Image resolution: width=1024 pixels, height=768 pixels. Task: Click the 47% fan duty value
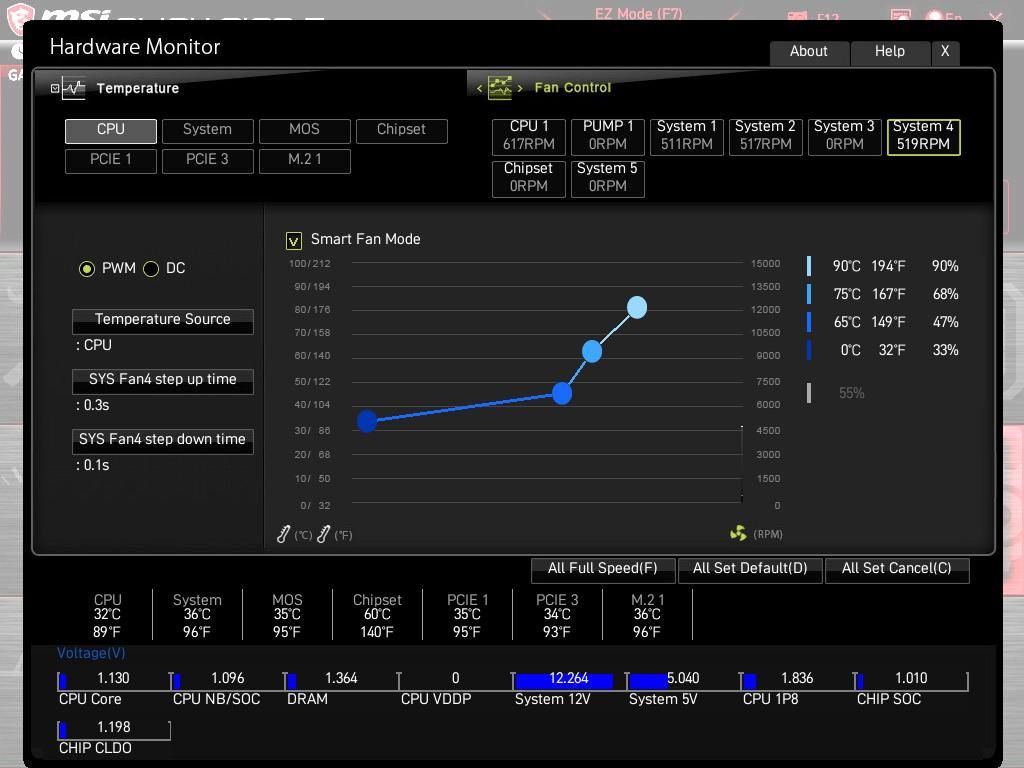[x=945, y=323]
